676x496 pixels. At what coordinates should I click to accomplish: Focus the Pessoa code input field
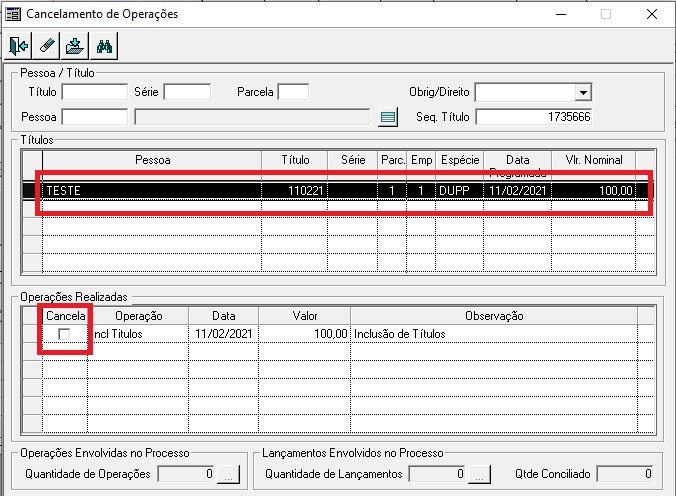pos(95,117)
